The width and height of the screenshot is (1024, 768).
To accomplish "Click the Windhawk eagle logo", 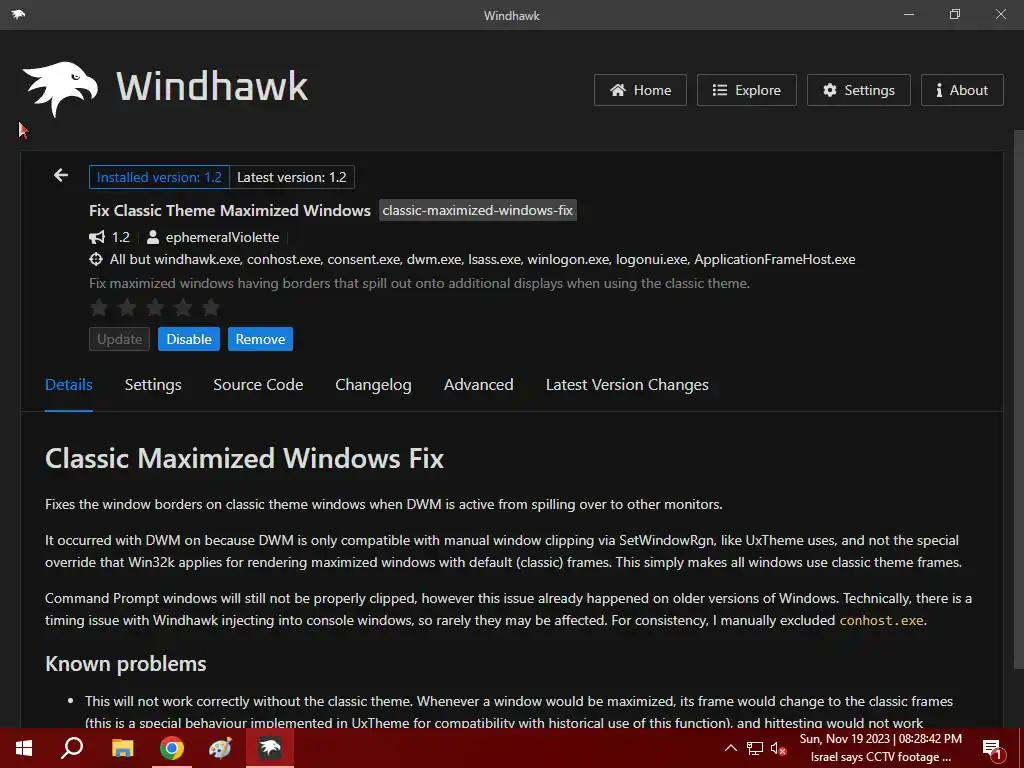I will click(x=60, y=88).
